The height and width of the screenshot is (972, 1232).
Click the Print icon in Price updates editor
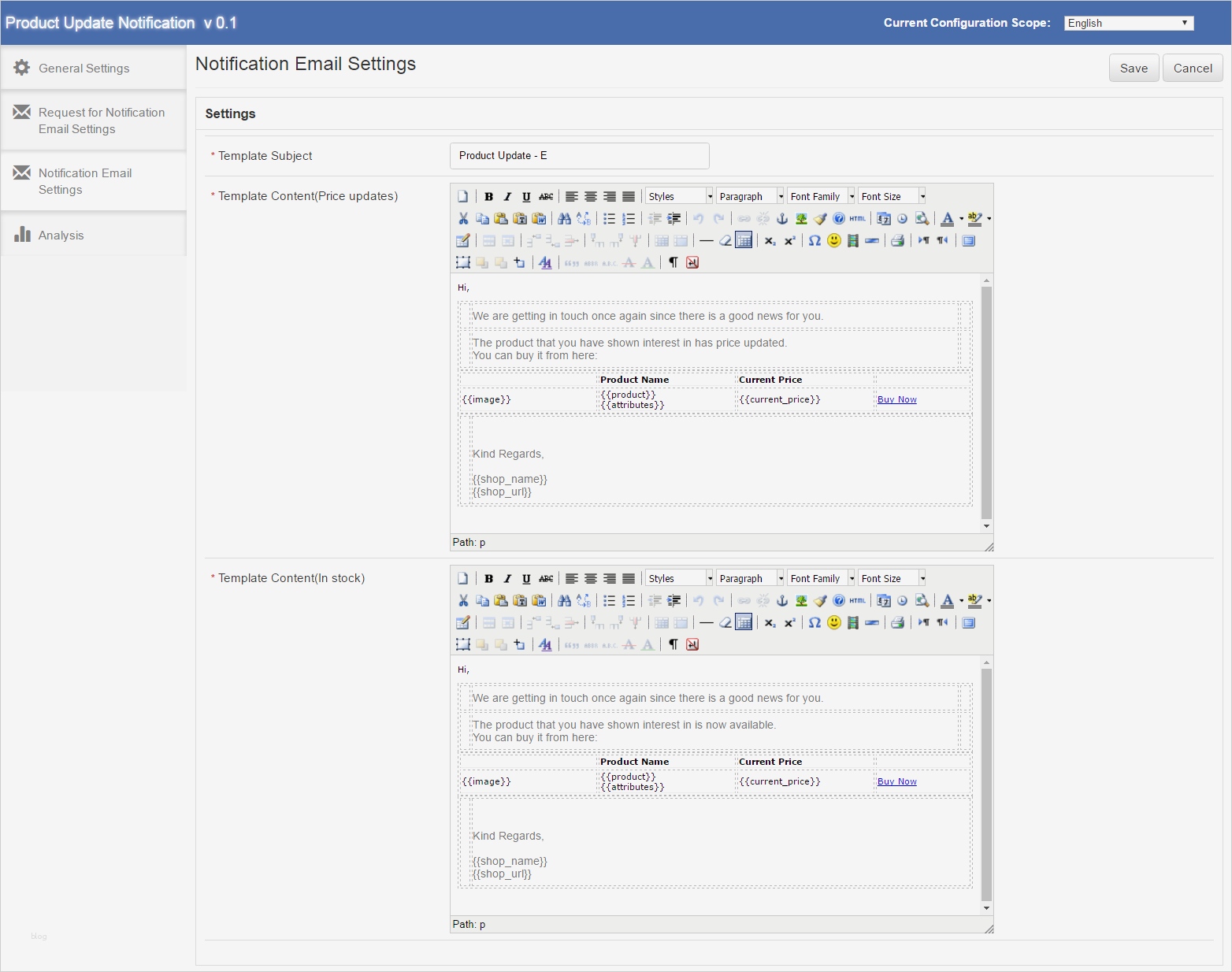tap(897, 241)
